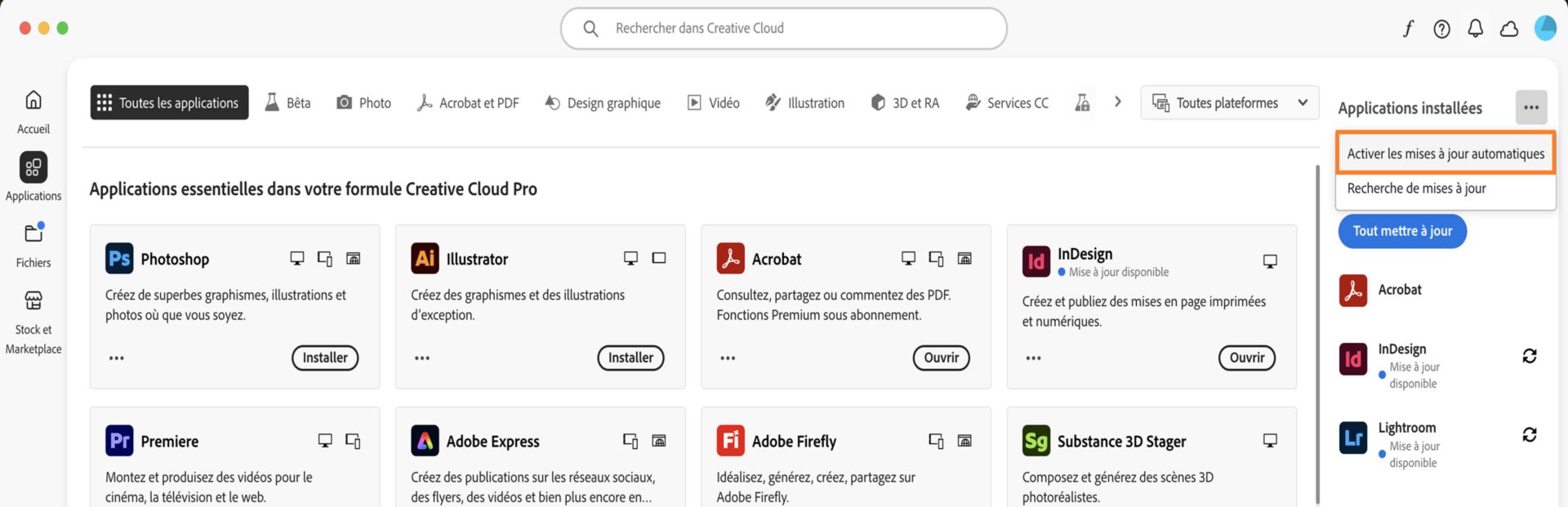The height and width of the screenshot is (507, 1568).
Task: Open the notifications bell icon
Action: tap(1476, 29)
